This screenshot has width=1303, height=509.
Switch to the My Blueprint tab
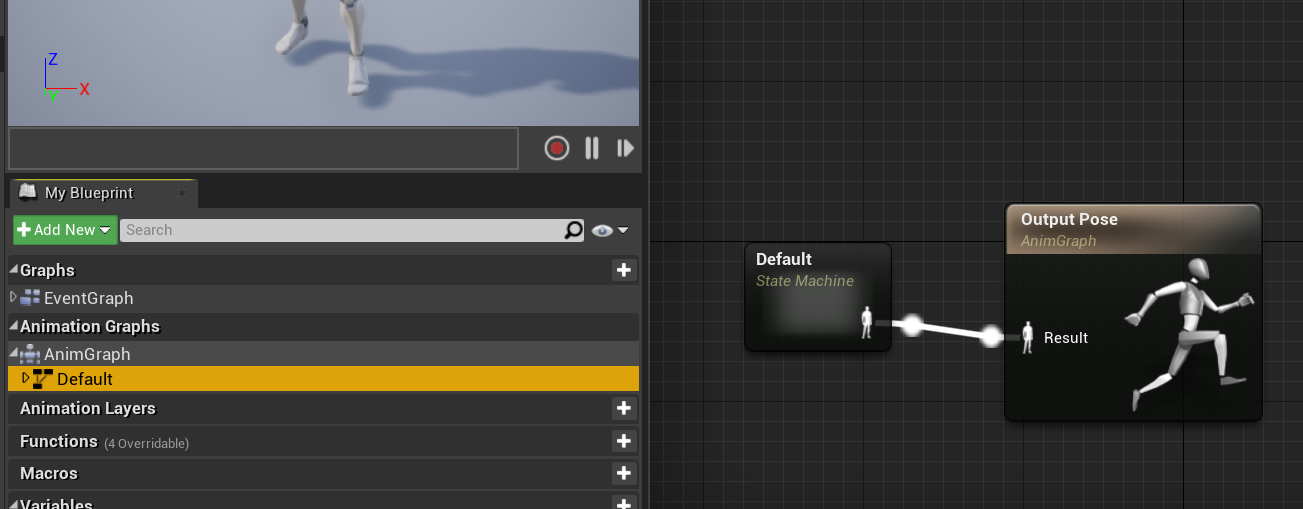tap(102, 193)
